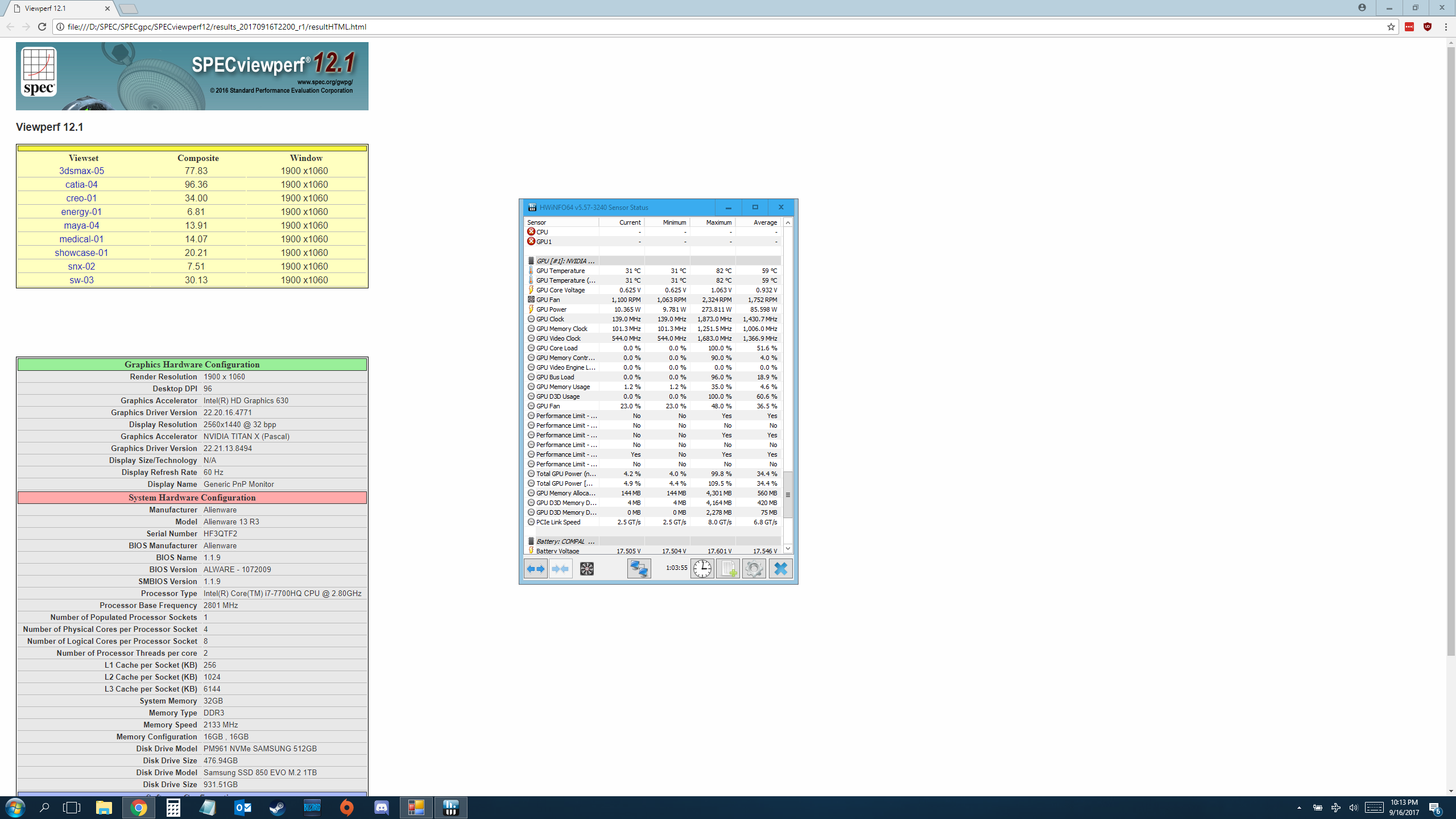Viewport: 1456px width, 819px height.
Task: Open the showcase-01 viewset link
Action: (x=81, y=253)
